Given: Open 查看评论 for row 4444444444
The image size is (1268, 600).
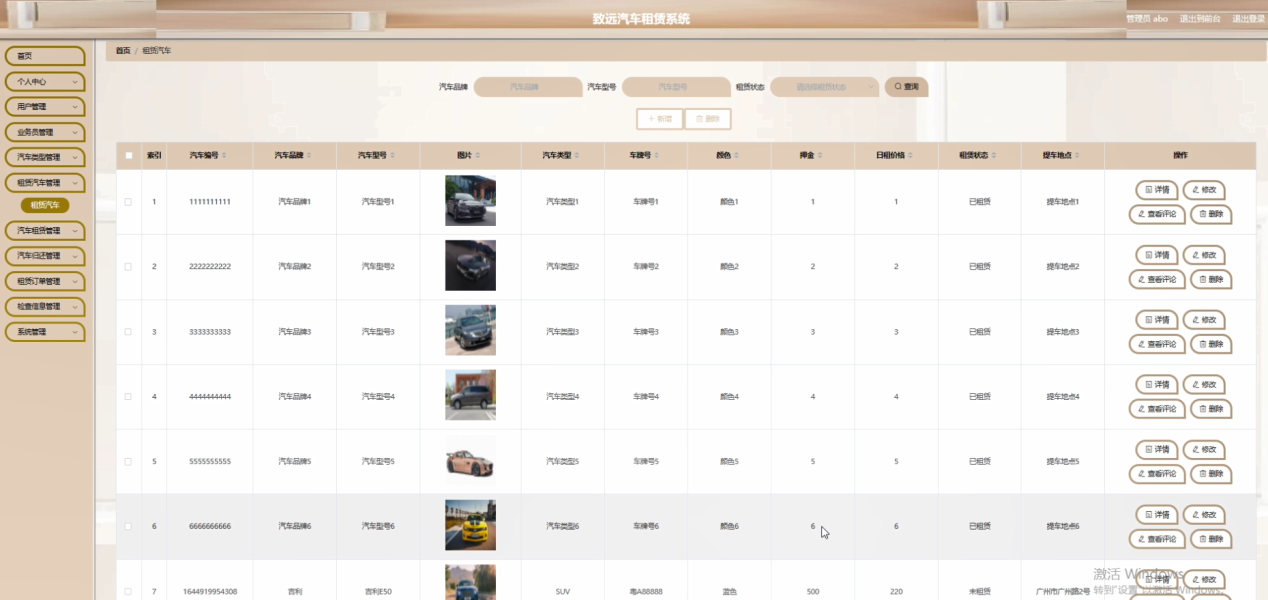Looking at the screenshot, I should click(1157, 409).
